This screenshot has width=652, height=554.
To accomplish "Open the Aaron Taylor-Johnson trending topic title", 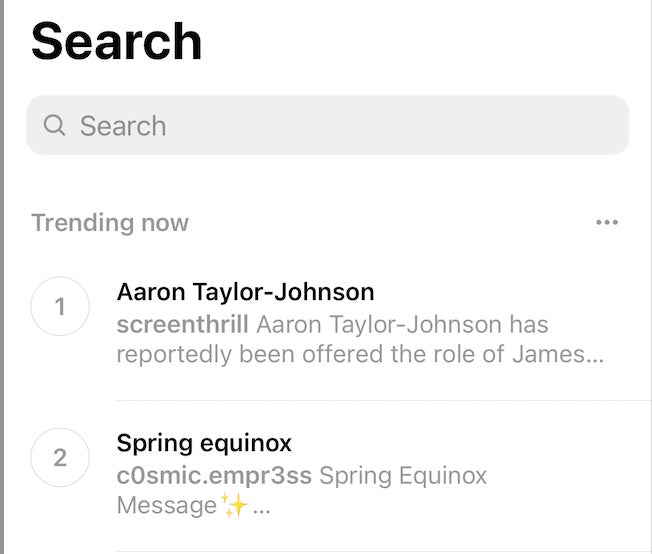I will 245,292.
